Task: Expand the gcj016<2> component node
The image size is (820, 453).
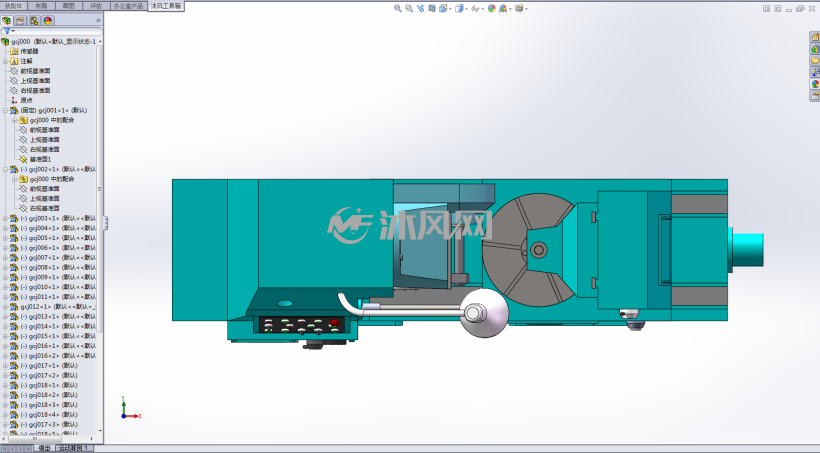Action: pos(5,356)
